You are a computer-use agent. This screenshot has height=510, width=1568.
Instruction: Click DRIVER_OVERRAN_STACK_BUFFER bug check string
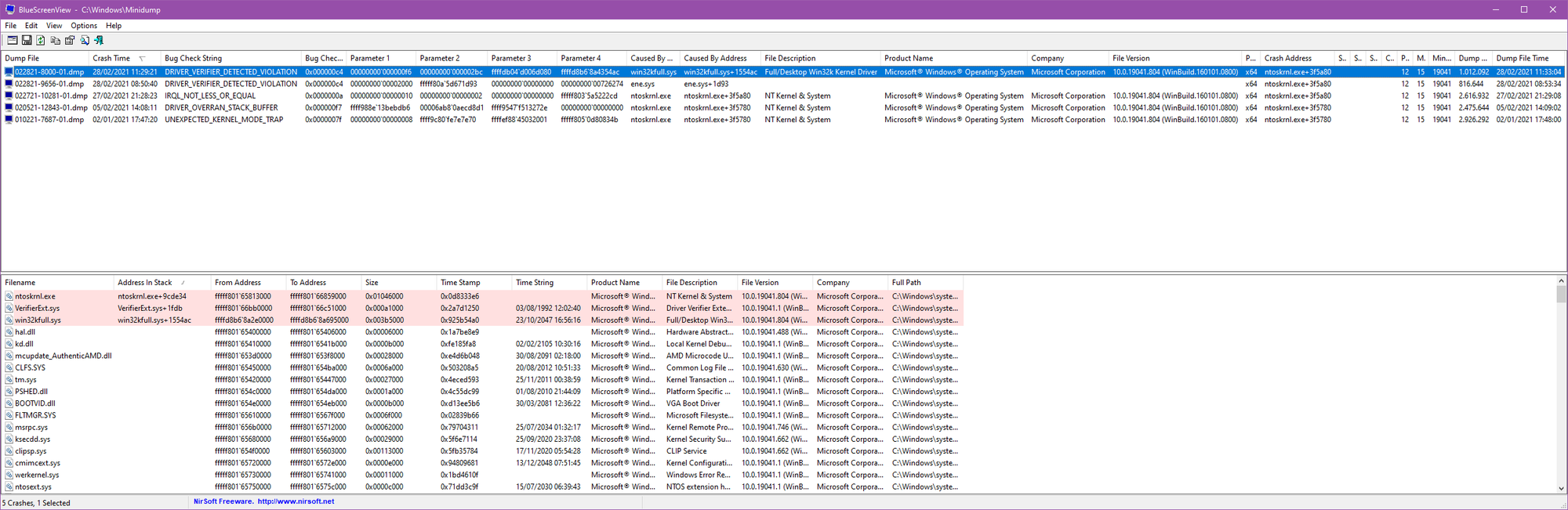point(221,108)
